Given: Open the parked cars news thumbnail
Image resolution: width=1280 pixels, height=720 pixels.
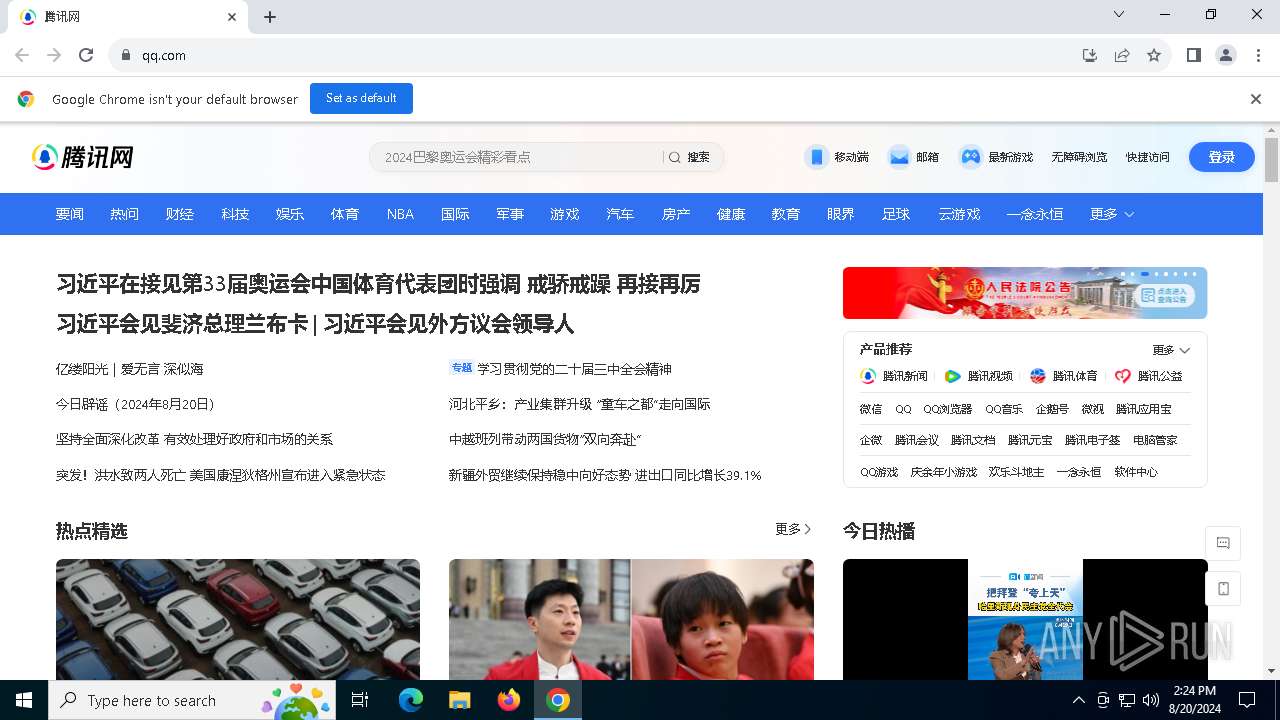Looking at the screenshot, I should [x=238, y=619].
